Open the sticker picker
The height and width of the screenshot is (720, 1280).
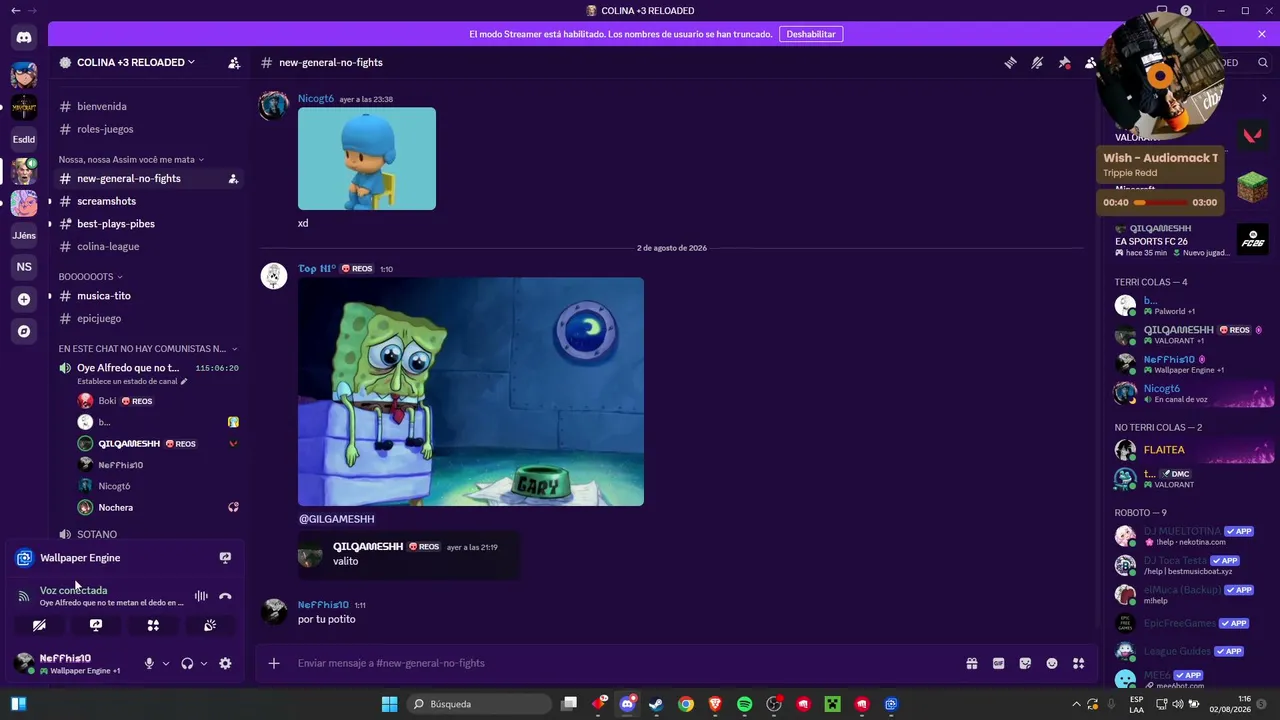click(x=1025, y=663)
